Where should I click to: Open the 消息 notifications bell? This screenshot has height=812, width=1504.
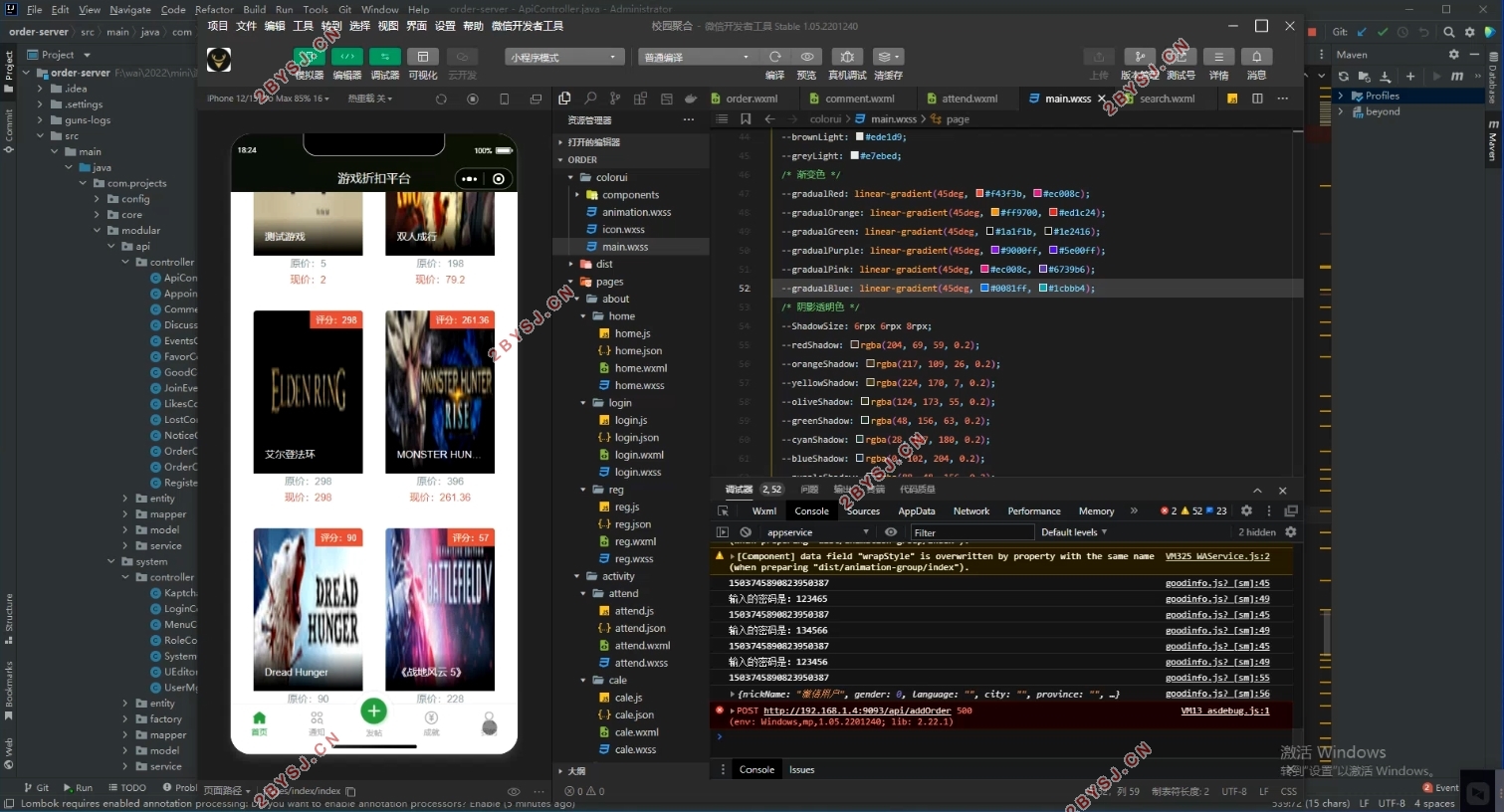(1256, 57)
